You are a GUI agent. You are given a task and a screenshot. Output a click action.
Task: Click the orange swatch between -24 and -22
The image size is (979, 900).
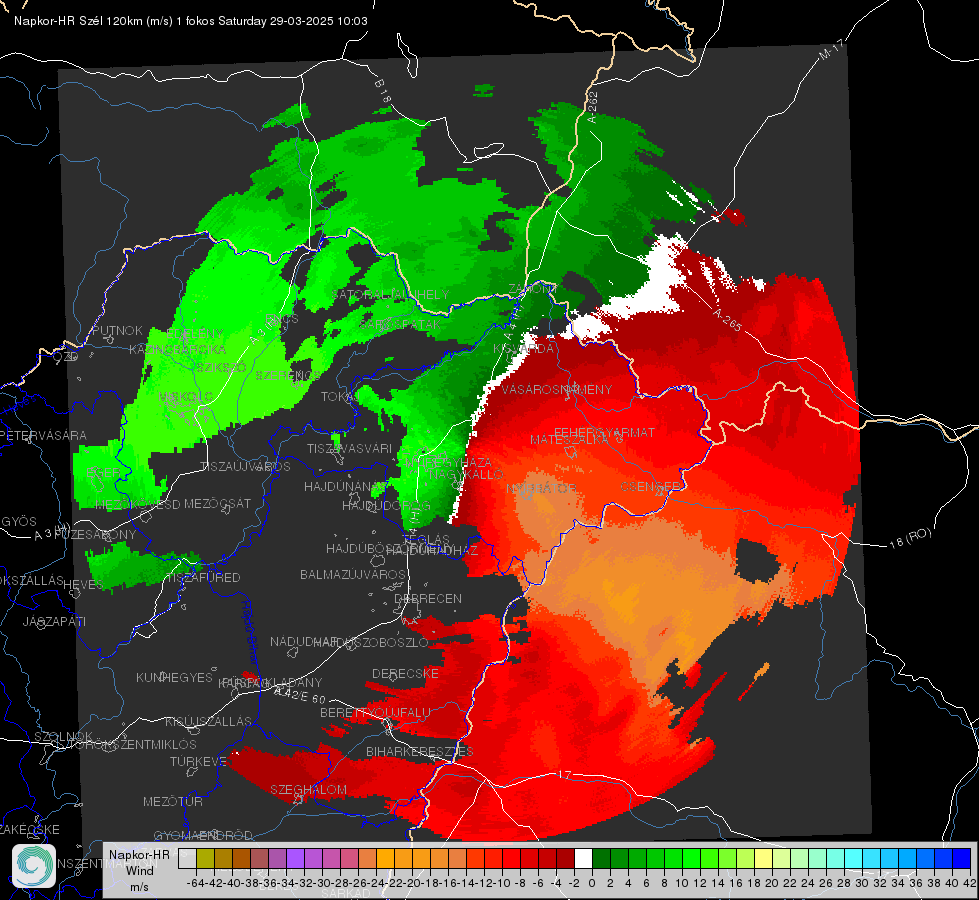(x=385, y=859)
